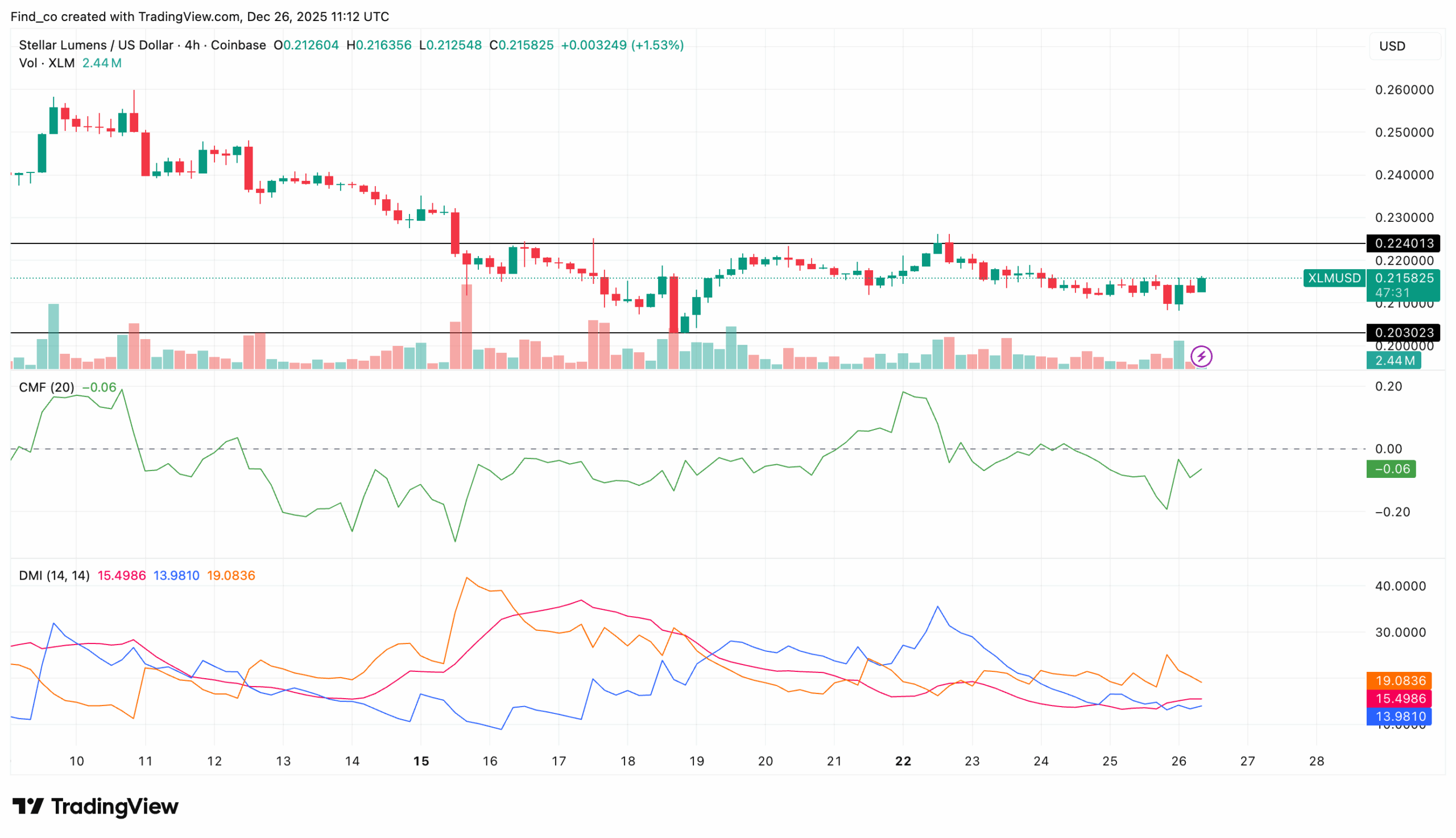Click the green 2.44 M volume axis label
The image size is (1456, 838).
[1393, 360]
